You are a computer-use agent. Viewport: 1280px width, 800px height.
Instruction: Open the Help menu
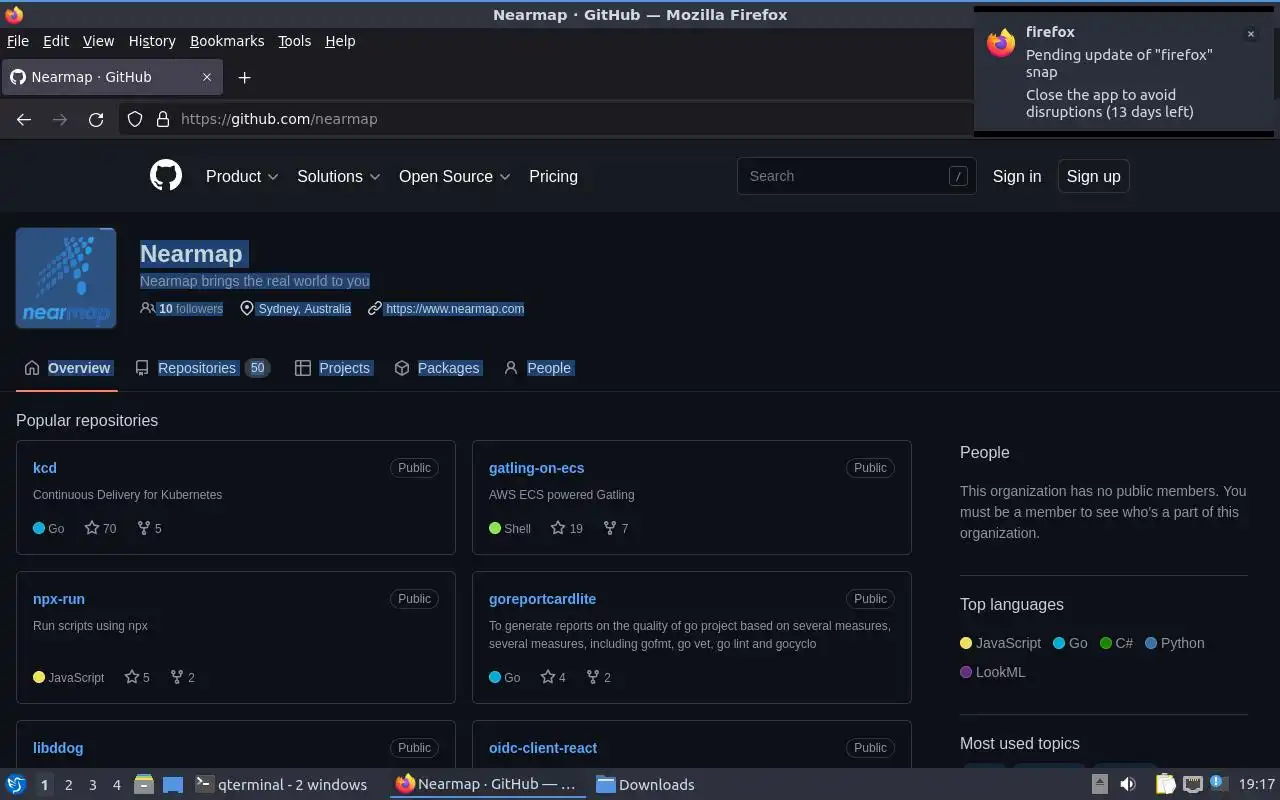point(340,41)
